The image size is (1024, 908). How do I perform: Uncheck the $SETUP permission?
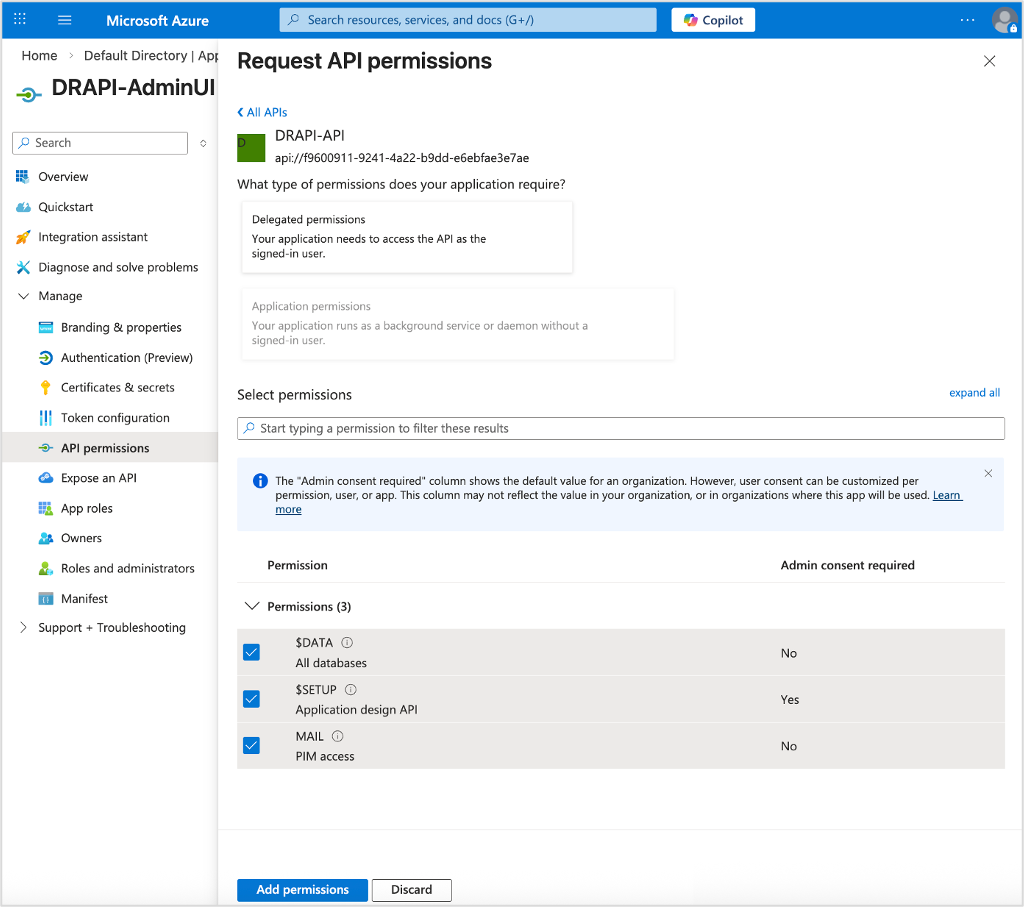[251, 698]
